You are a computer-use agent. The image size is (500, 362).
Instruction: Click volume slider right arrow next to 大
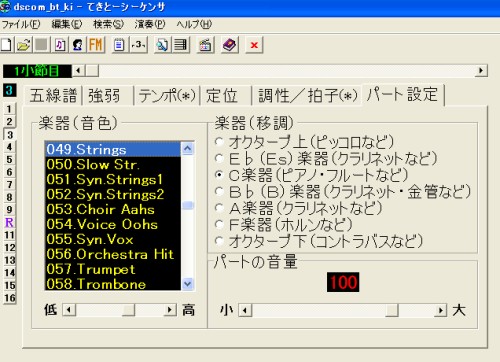pyautogui.click(x=441, y=310)
